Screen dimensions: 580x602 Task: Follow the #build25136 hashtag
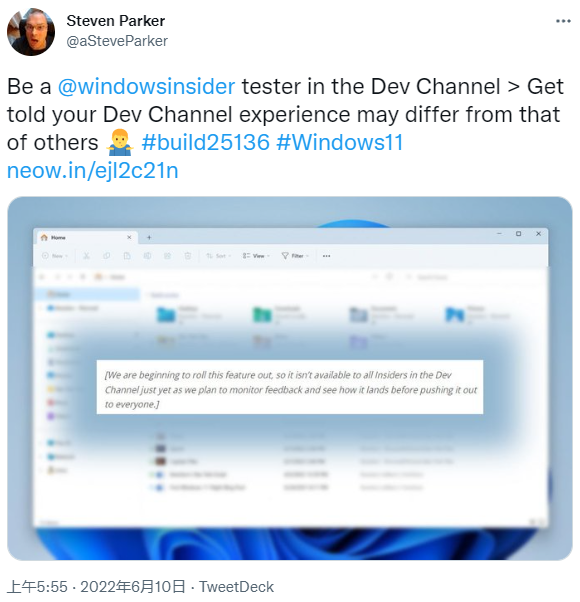coord(206,143)
